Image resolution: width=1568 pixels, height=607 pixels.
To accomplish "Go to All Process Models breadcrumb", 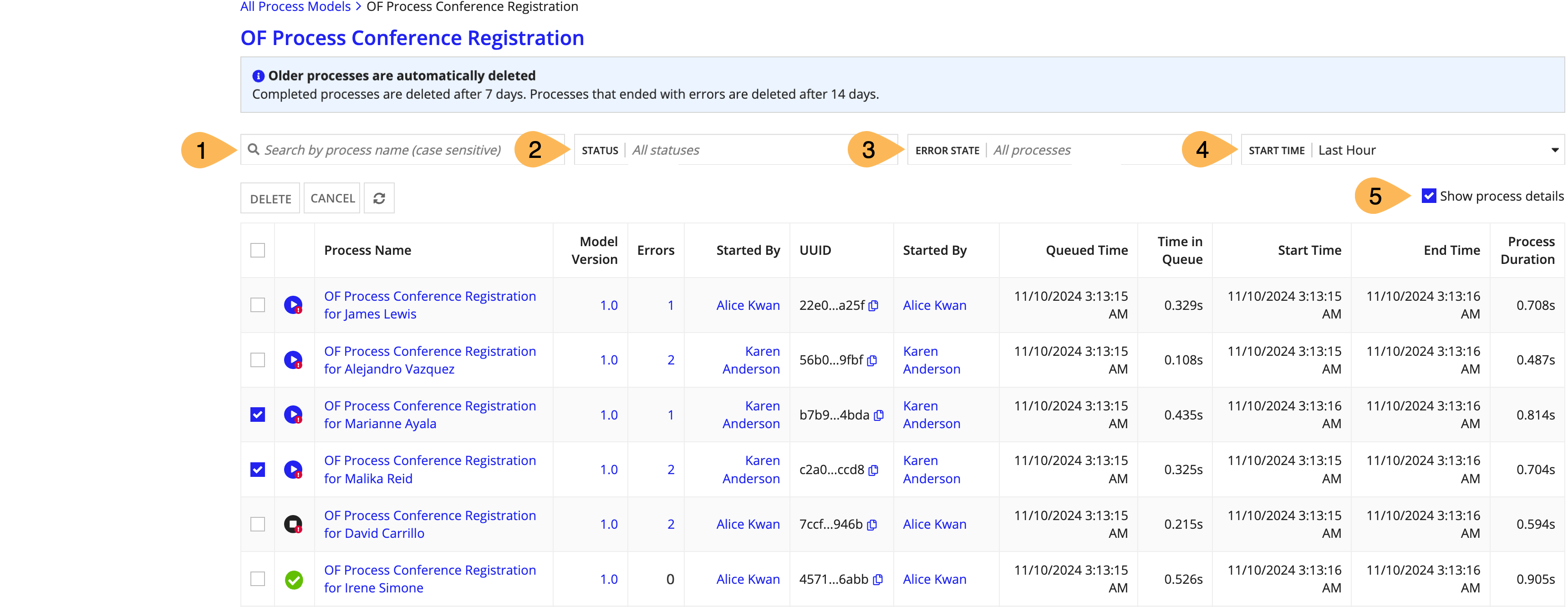I will [x=295, y=7].
